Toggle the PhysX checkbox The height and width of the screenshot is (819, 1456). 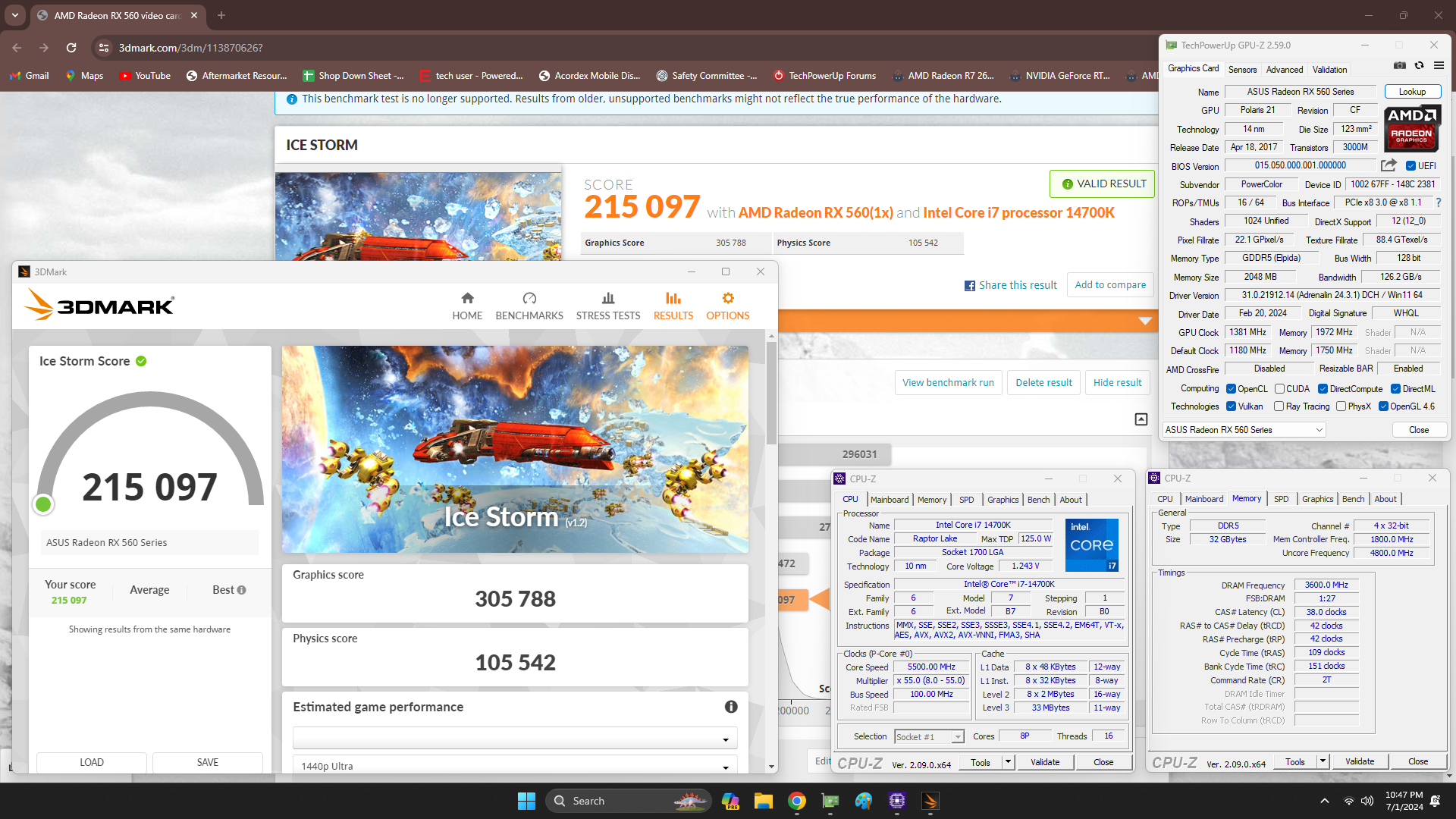pyautogui.click(x=1341, y=406)
